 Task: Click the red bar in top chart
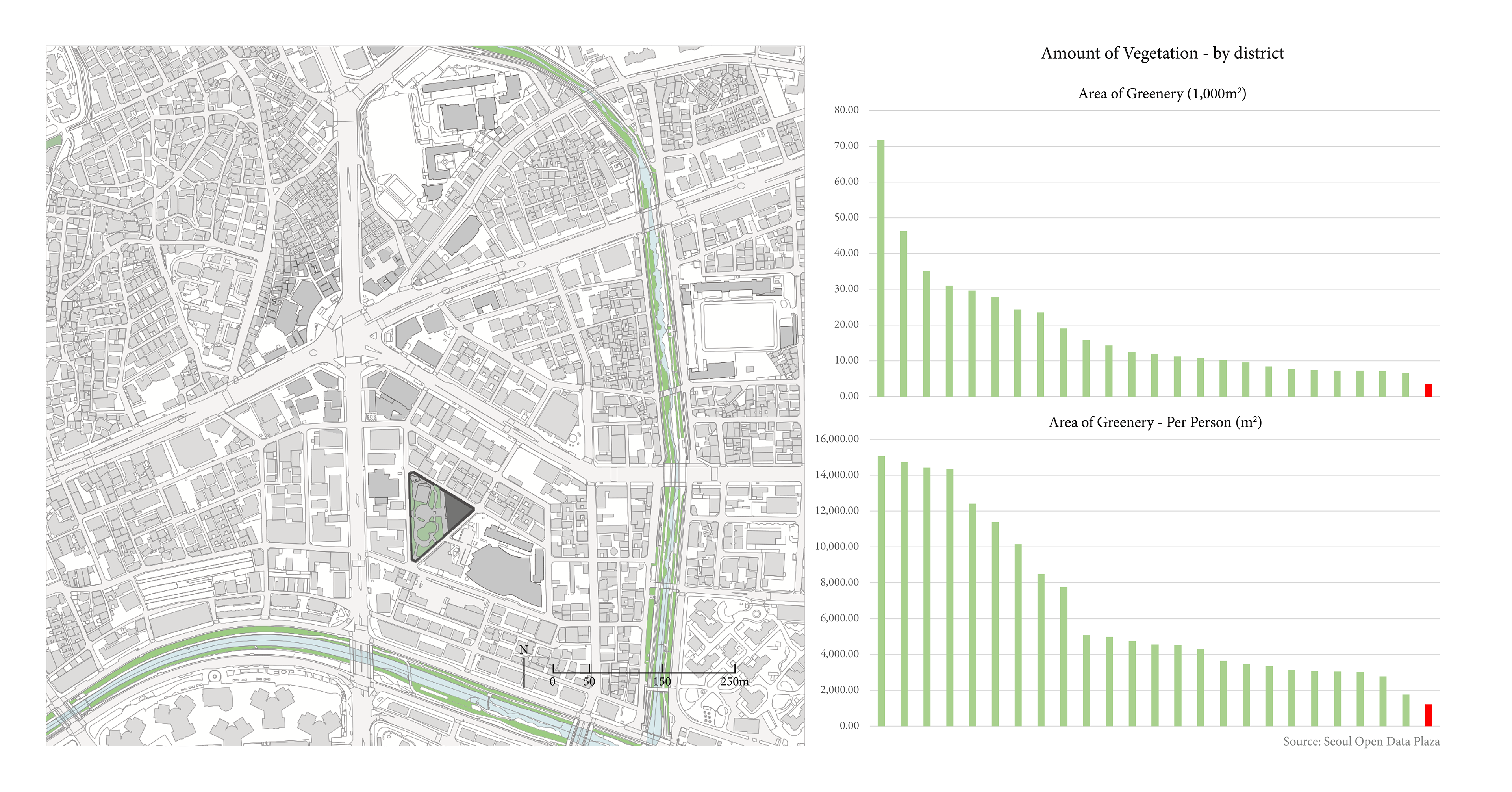1428,390
